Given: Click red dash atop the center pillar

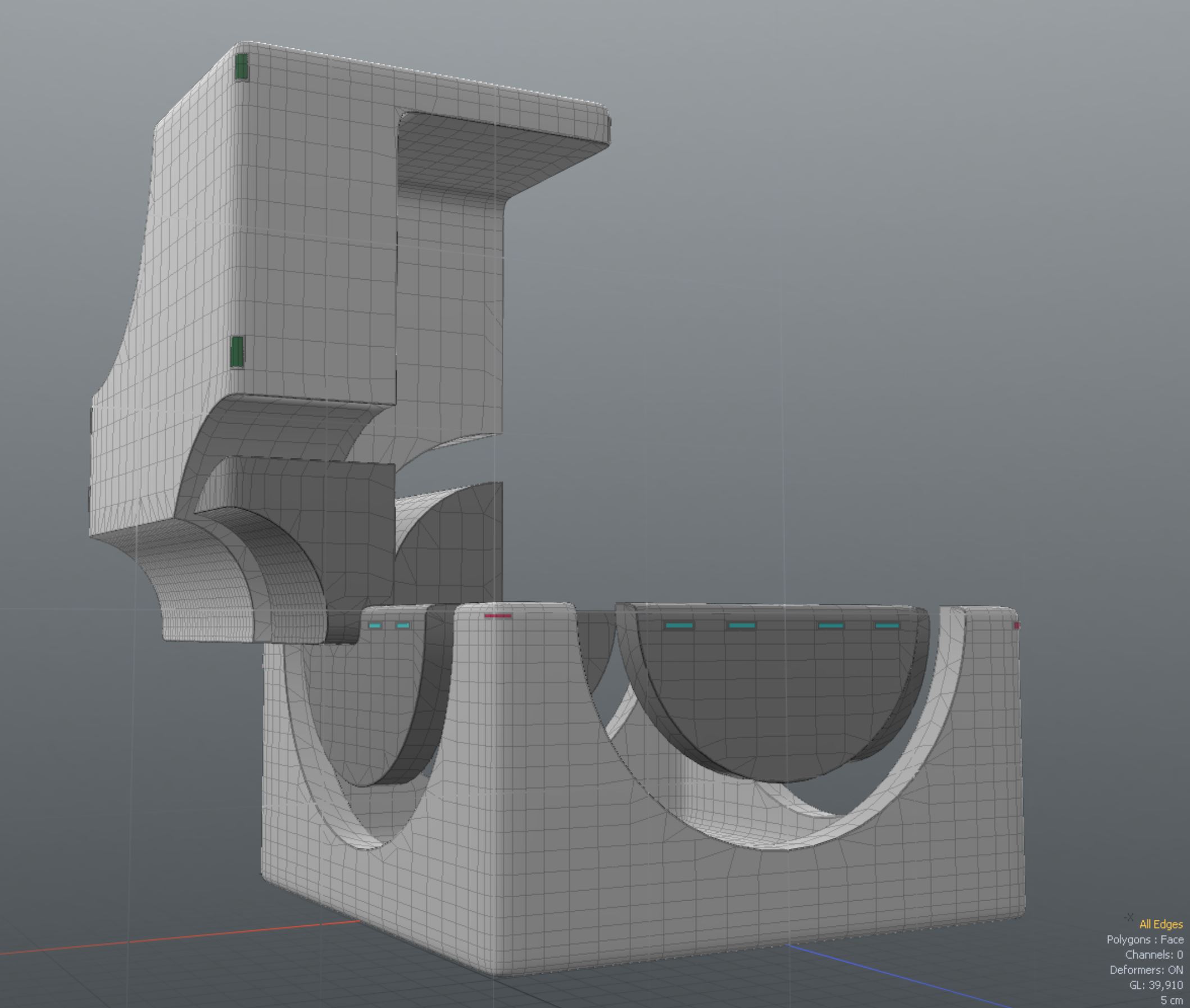Looking at the screenshot, I should click(x=498, y=615).
